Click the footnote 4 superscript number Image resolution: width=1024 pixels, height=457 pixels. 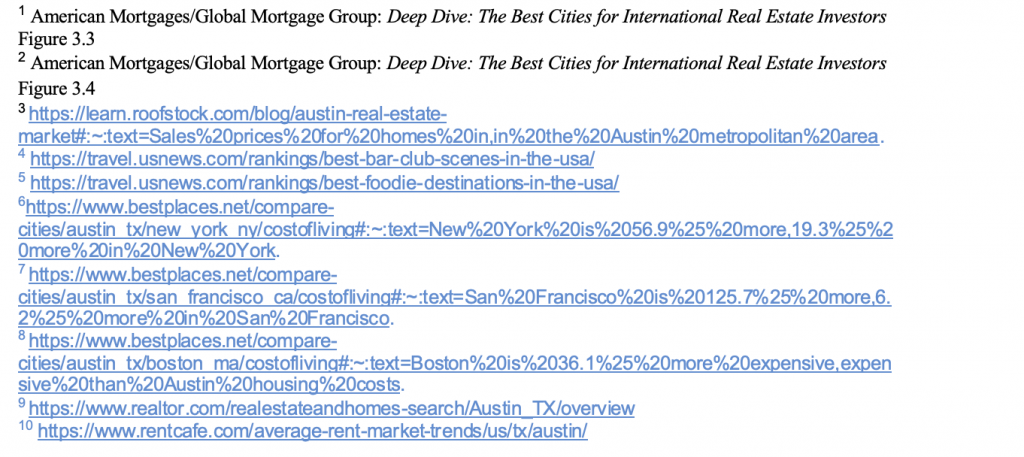point(22,155)
